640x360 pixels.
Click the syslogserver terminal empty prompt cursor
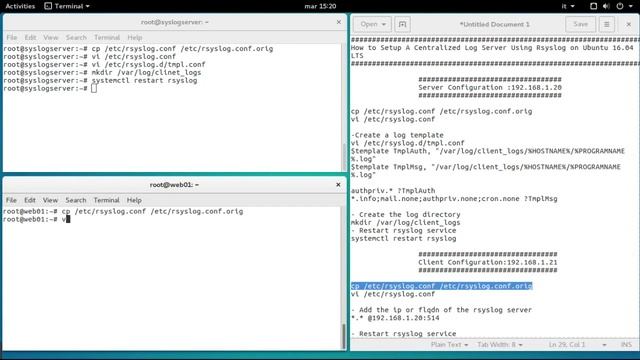coord(94,89)
